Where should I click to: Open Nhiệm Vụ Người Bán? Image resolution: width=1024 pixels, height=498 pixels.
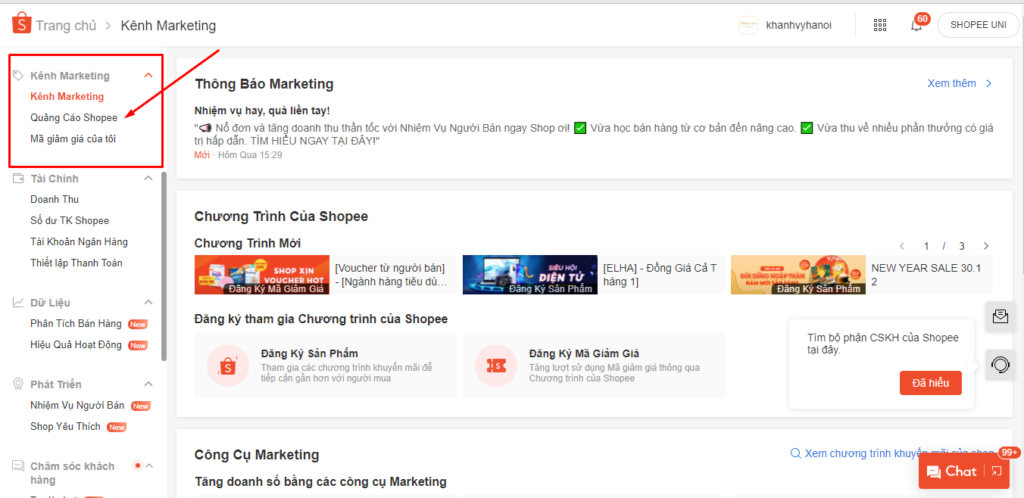pos(77,405)
